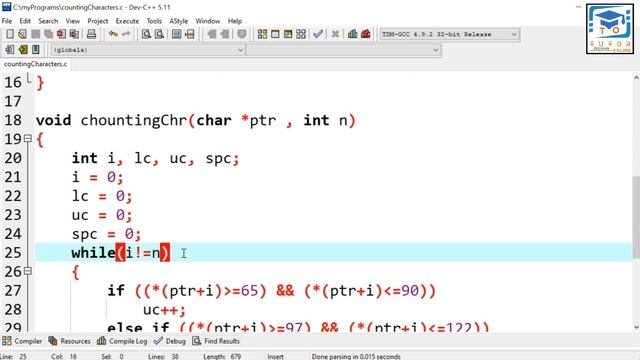Image resolution: width=640 pixels, height=360 pixels.
Task: Click the 'Insert' mode status bar indicator
Action: point(275,356)
